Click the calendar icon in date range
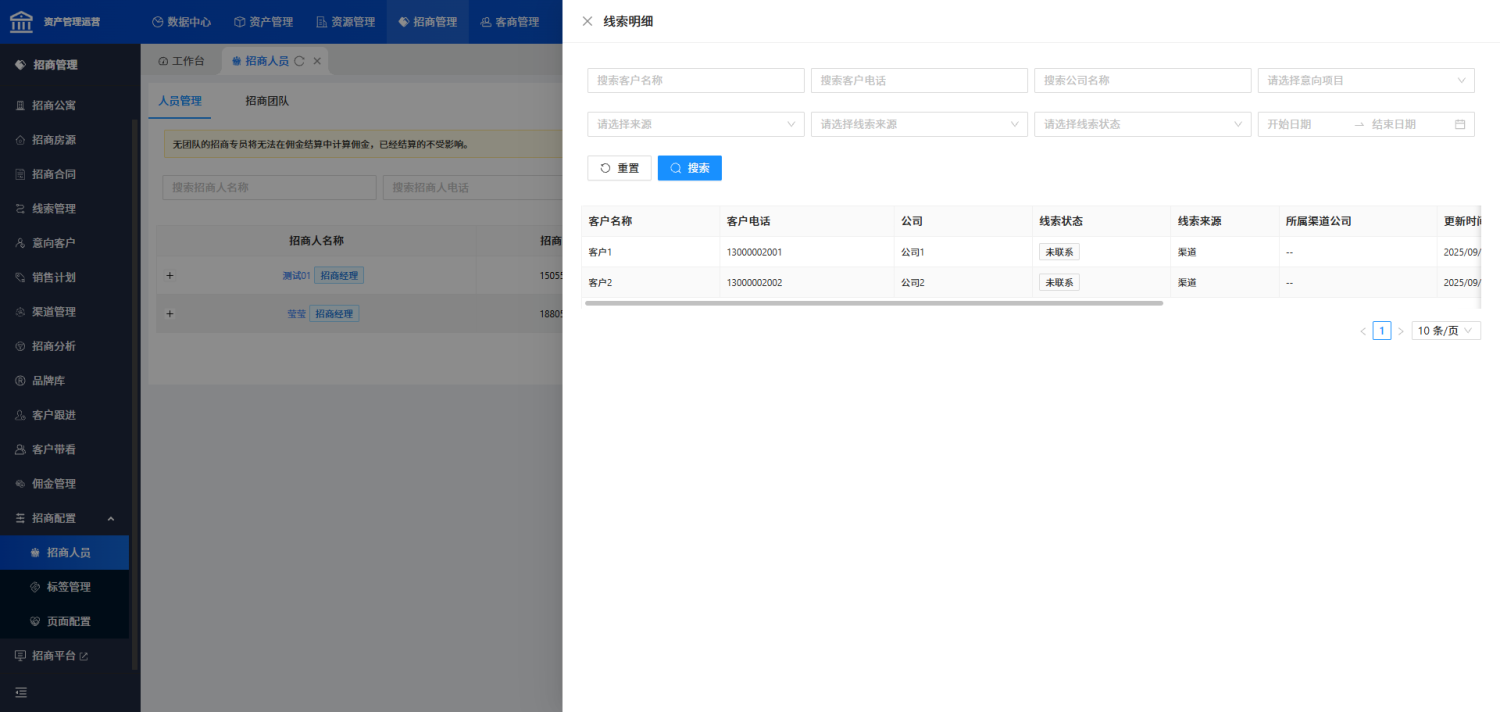The width and height of the screenshot is (1500, 712). (x=1460, y=124)
